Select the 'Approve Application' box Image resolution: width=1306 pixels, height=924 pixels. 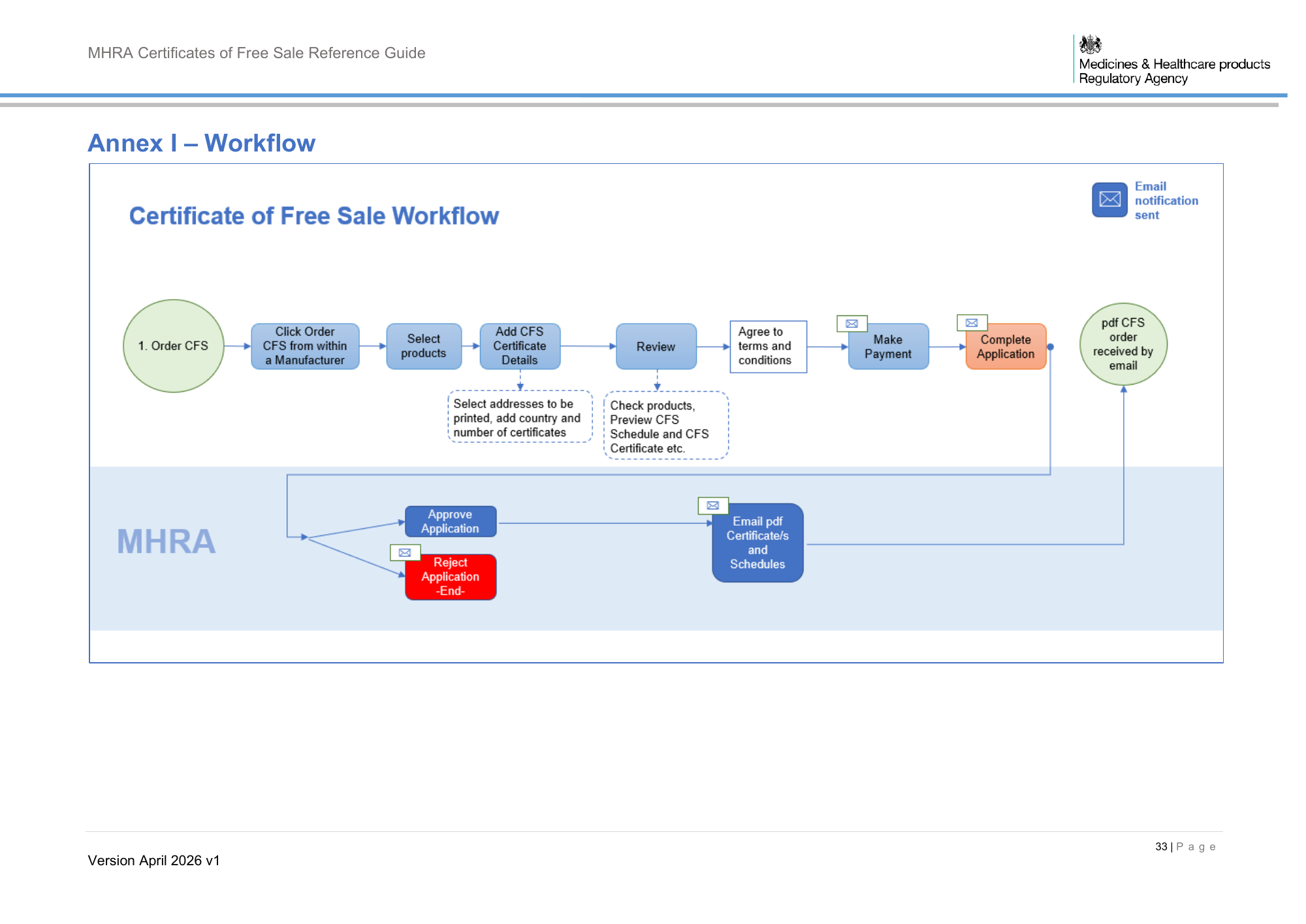[451, 521]
